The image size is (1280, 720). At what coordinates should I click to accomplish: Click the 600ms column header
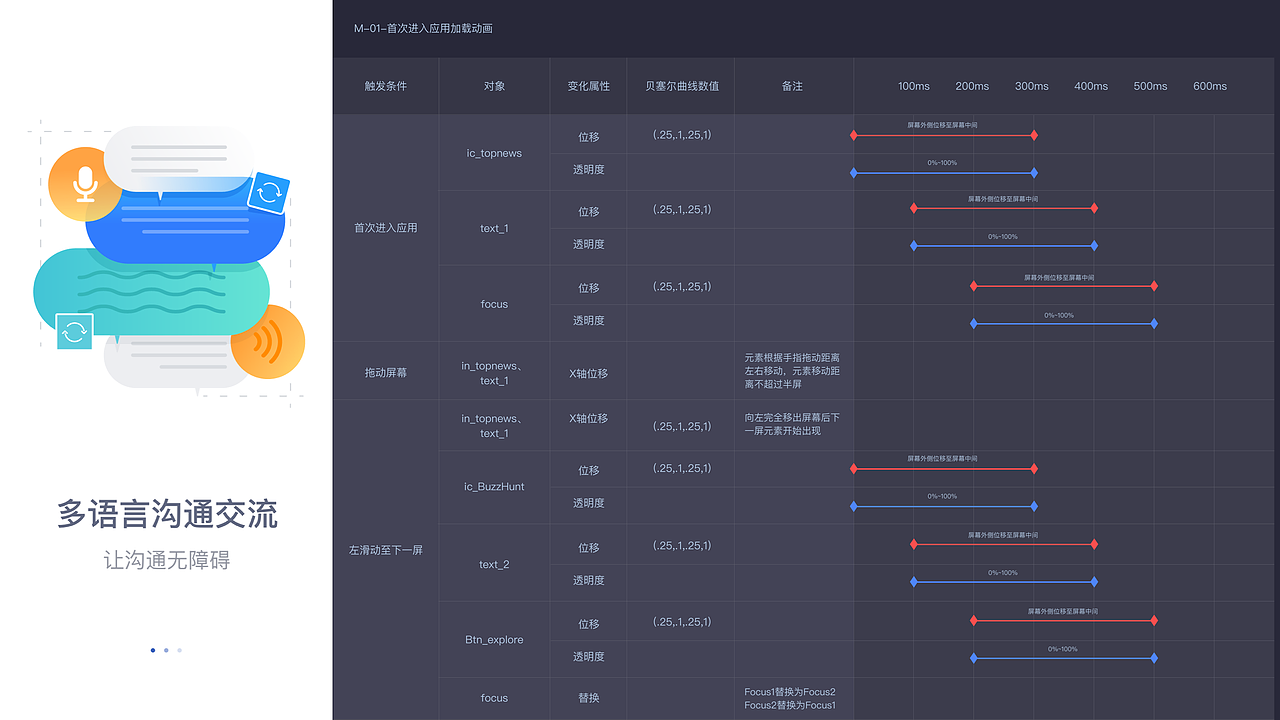click(x=1210, y=86)
